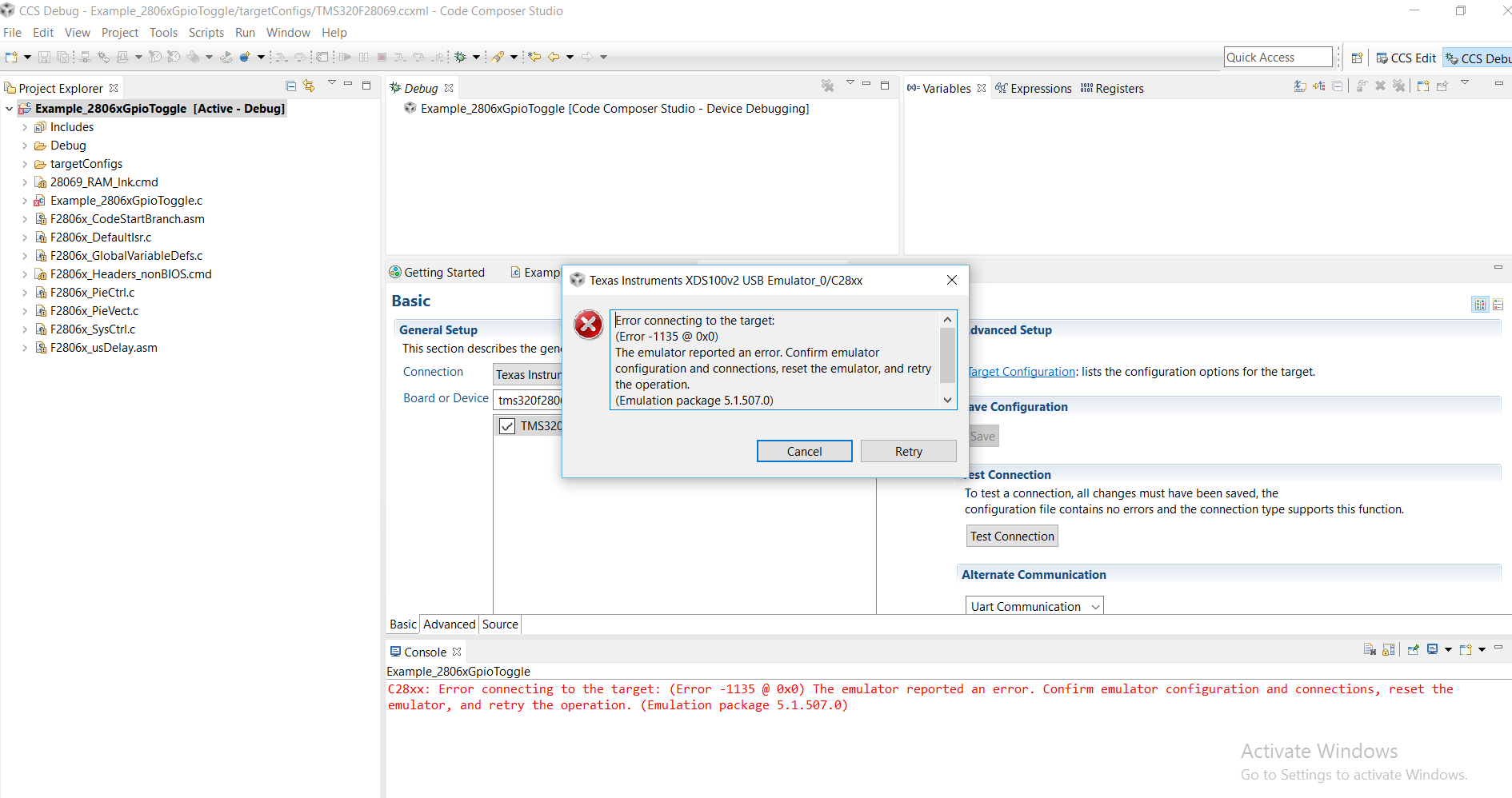Close the Console view tab
The height and width of the screenshot is (798, 1512).
click(x=457, y=652)
